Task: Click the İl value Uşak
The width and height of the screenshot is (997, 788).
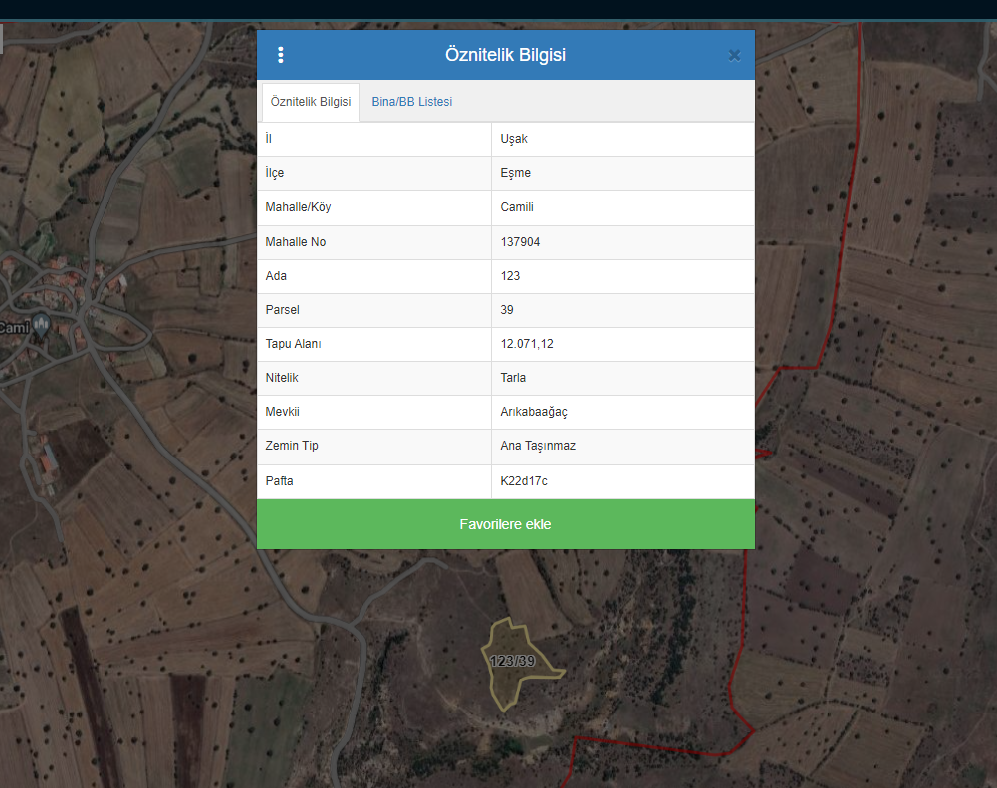Action: [514, 139]
